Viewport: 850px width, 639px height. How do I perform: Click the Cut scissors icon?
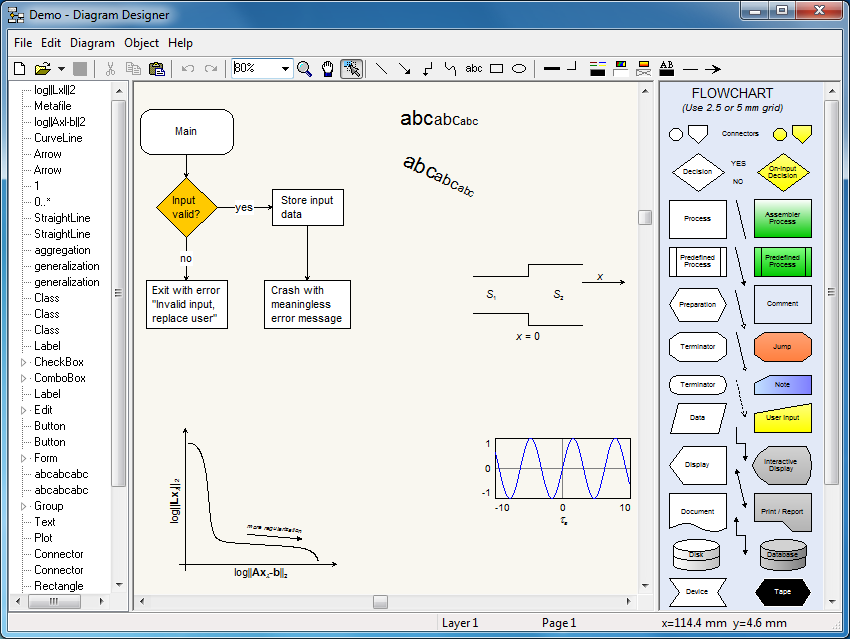tap(111, 69)
